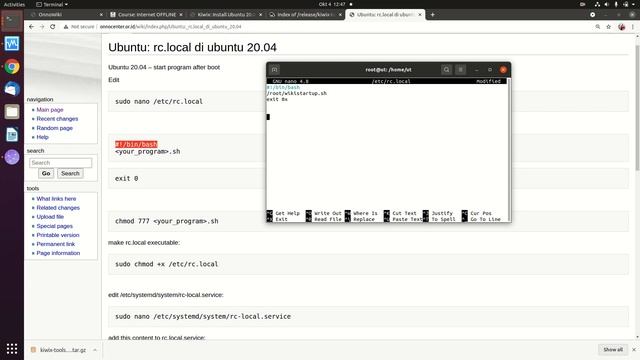Click the Search button in sidebar
Image resolution: width=640 pixels, height=360 pixels.
click(70, 173)
